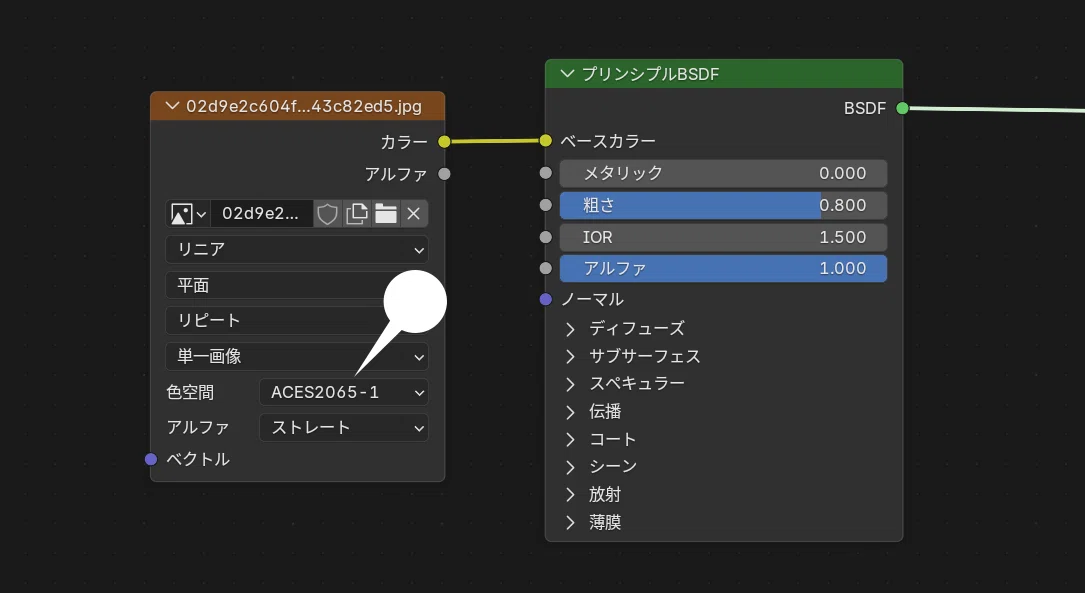Open image file with folder icon
The height and width of the screenshot is (593, 1085).
pyautogui.click(x=385, y=214)
